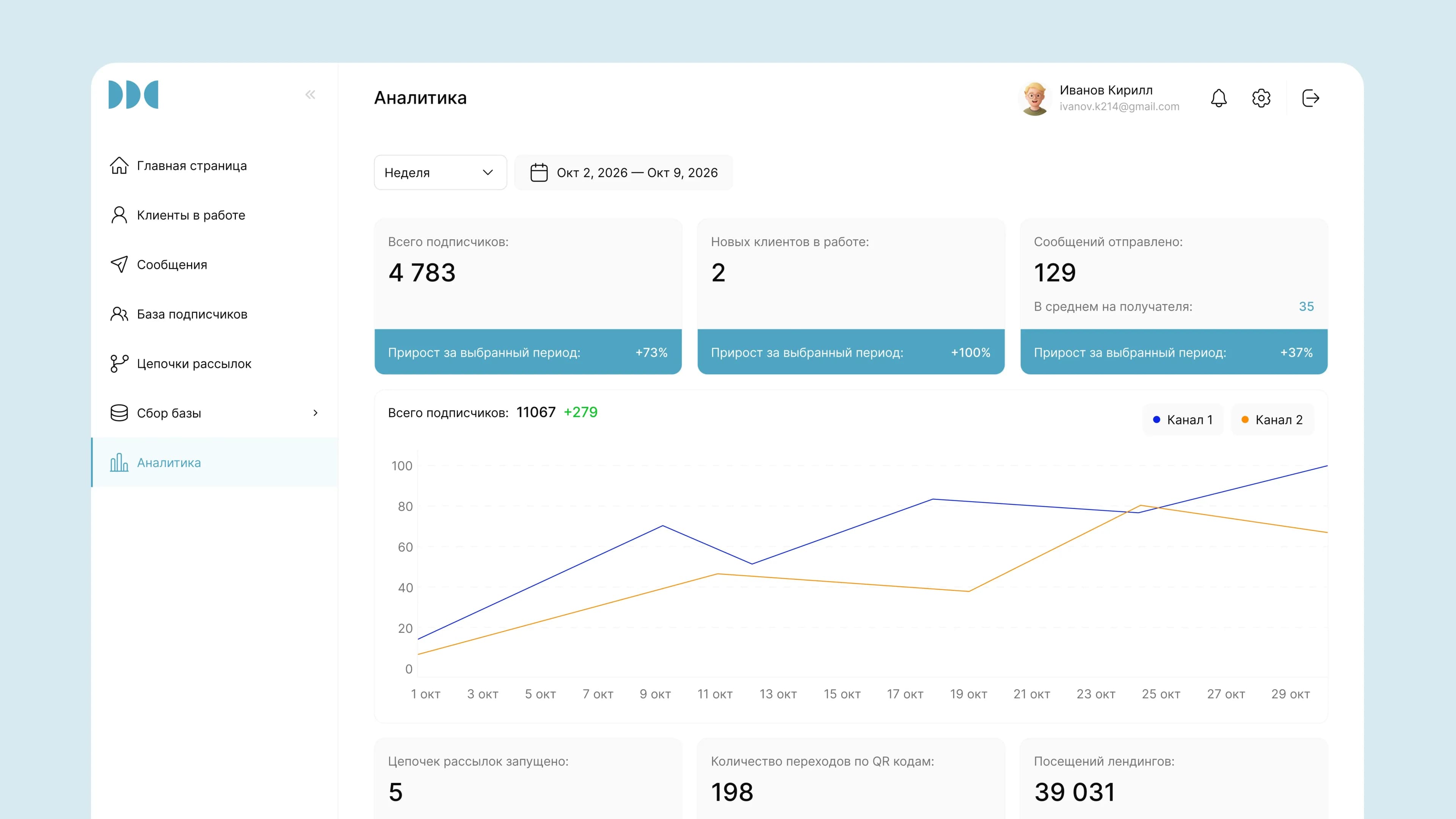This screenshot has width=1456, height=819.
Task: Click the Цепочек рассылок запущено card
Action: click(x=528, y=779)
